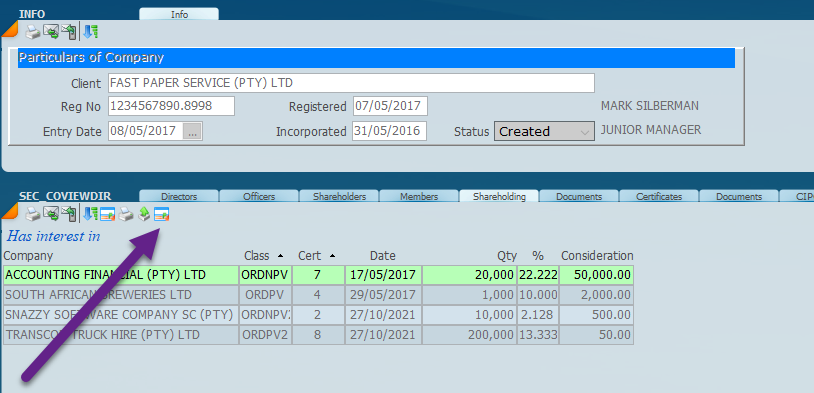
Task: Click the blue sort arrow in INFO toolbar
Action: pos(91,32)
